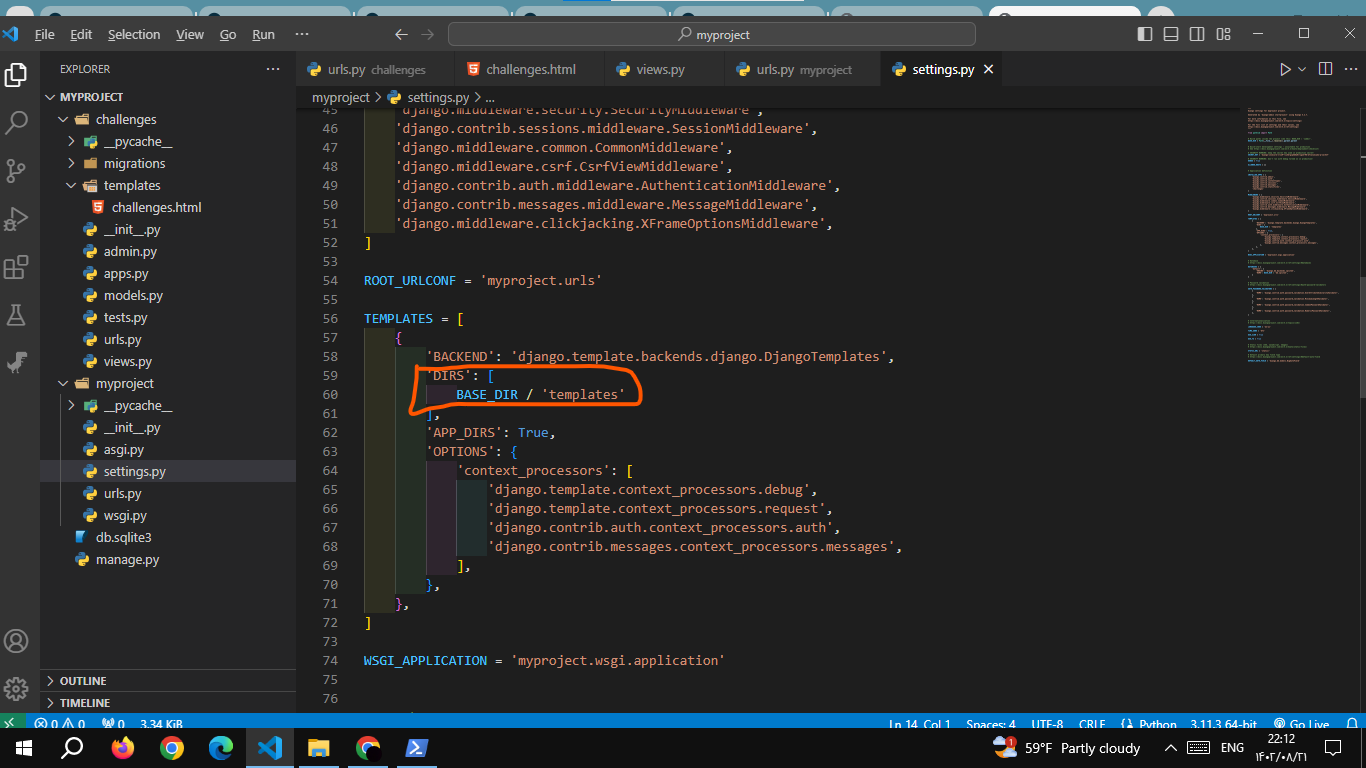Viewport: 1366px width, 768px height.
Task: Collapse the challenges folder in Explorer
Action: point(126,119)
